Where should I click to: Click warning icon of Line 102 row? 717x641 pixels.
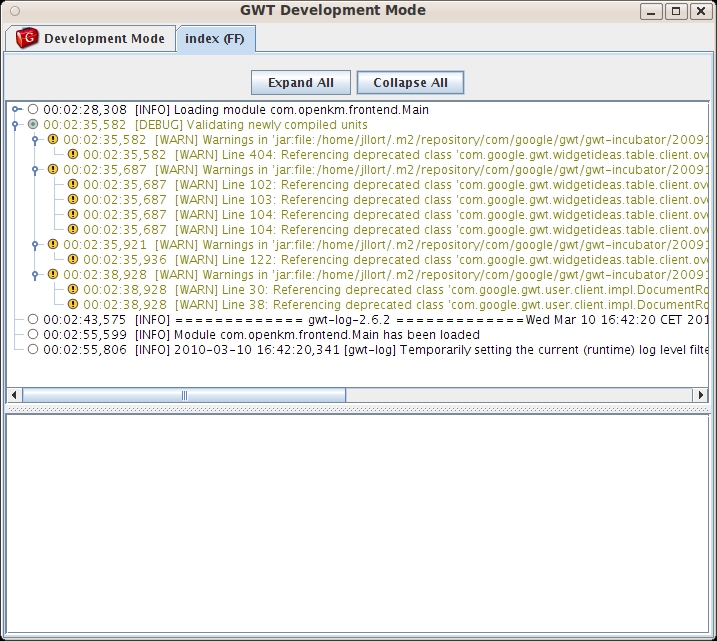pyautogui.click(x=73, y=184)
